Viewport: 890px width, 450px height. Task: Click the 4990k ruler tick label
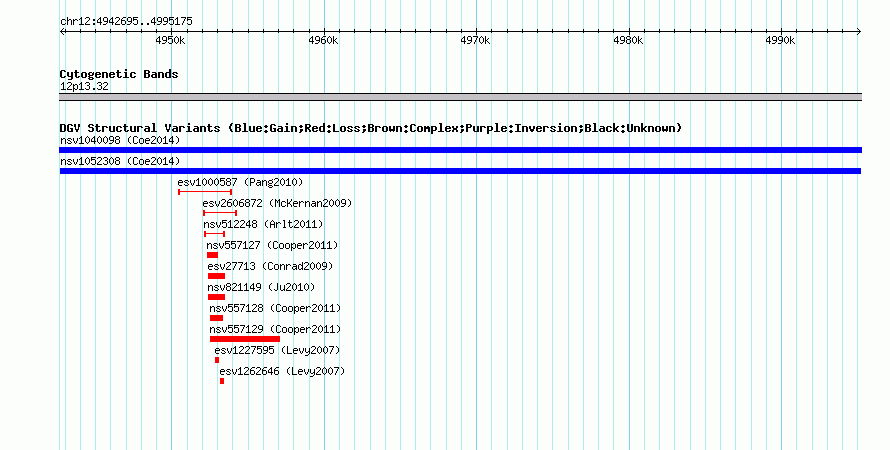(x=780, y=40)
